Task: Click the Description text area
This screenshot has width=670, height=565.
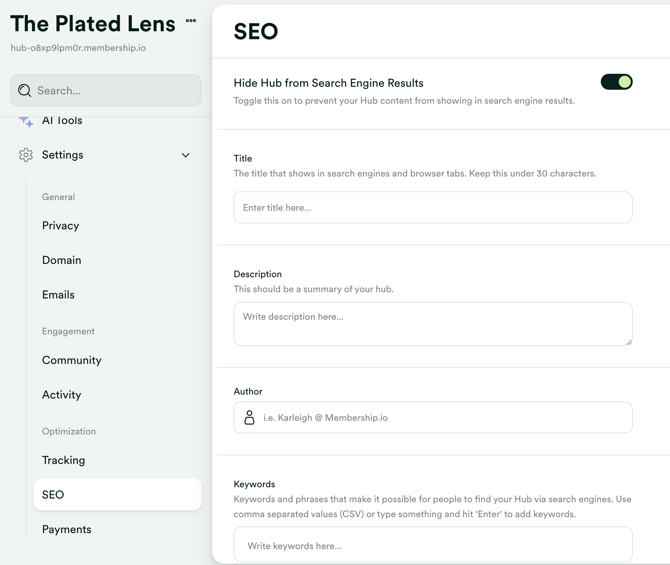Action: click(x=433, y=324)
